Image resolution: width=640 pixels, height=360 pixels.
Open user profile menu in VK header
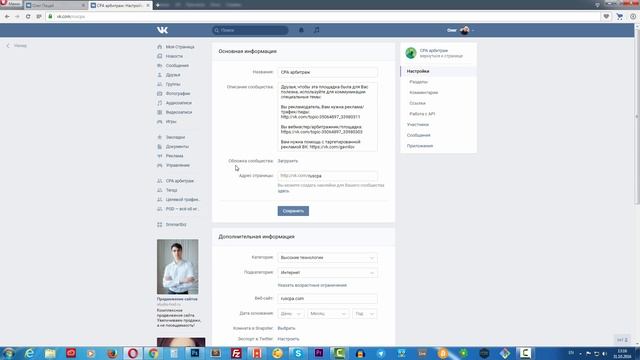tap(460, 30)
